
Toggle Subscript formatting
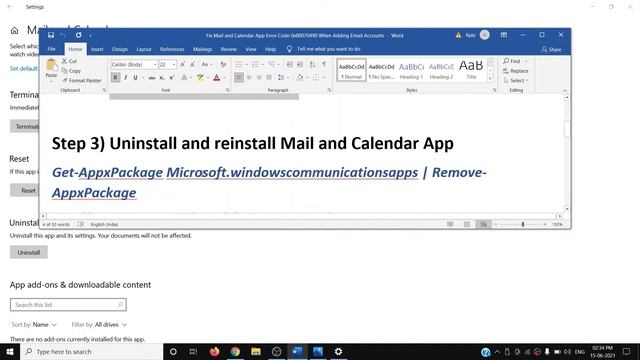(162, 78)
